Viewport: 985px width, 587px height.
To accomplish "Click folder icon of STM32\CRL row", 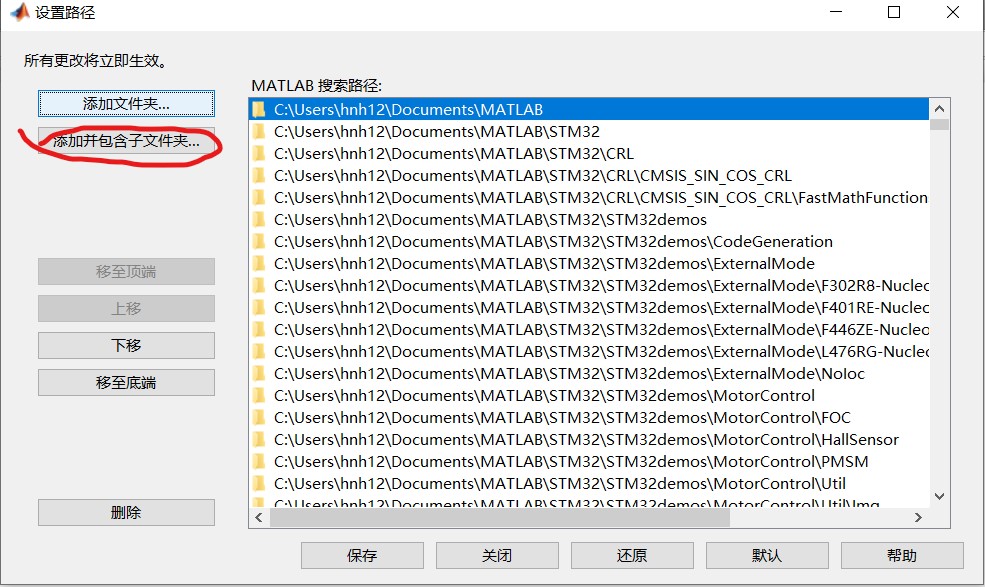I will [x=259, y=153].
